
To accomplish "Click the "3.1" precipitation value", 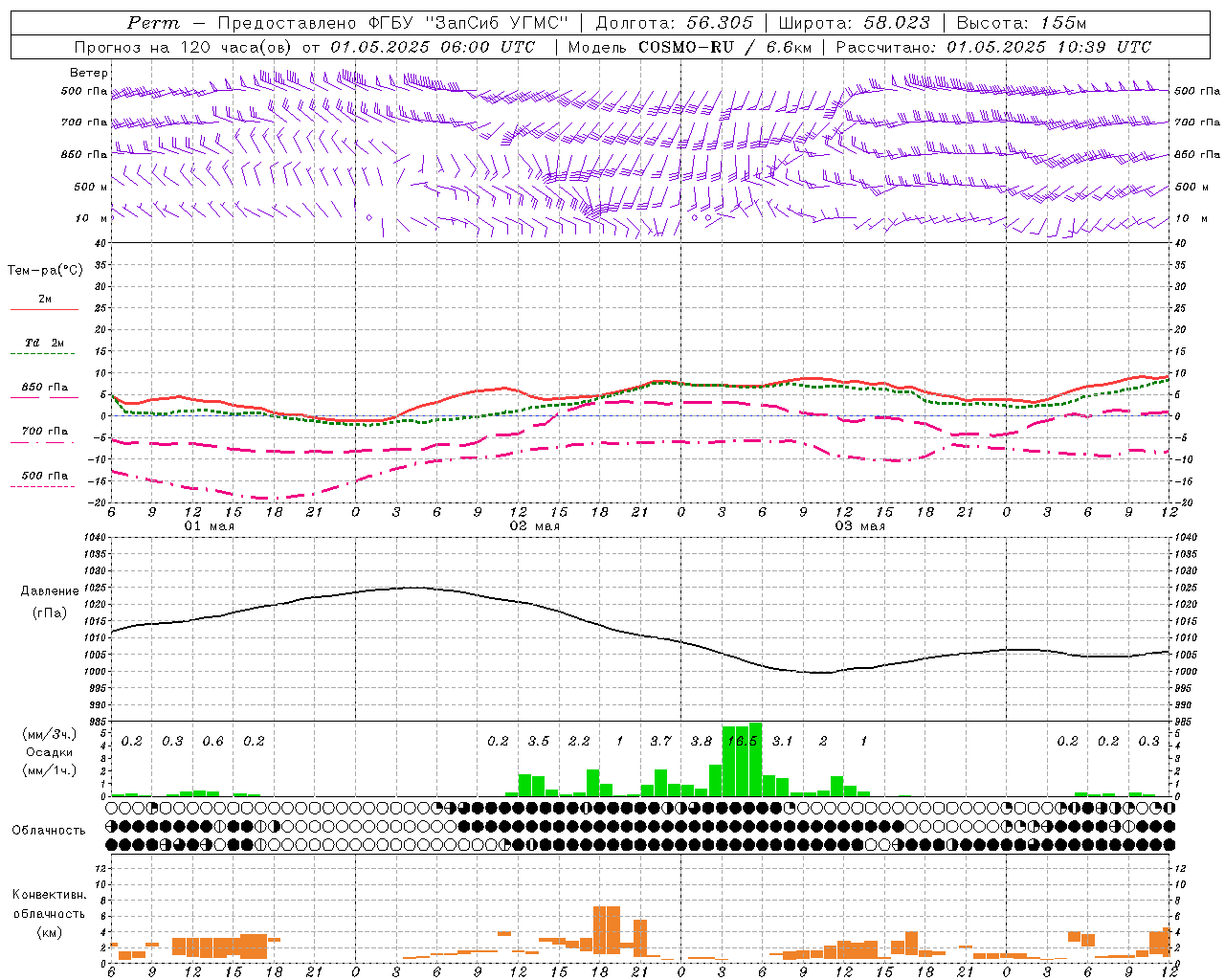I will (x=783, y=741).
